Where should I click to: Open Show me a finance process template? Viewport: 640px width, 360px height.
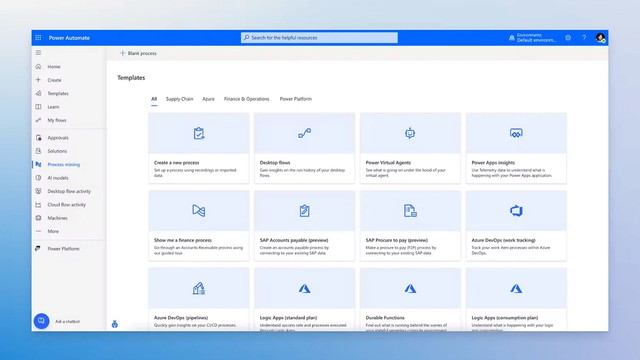[x=199, y=226]
